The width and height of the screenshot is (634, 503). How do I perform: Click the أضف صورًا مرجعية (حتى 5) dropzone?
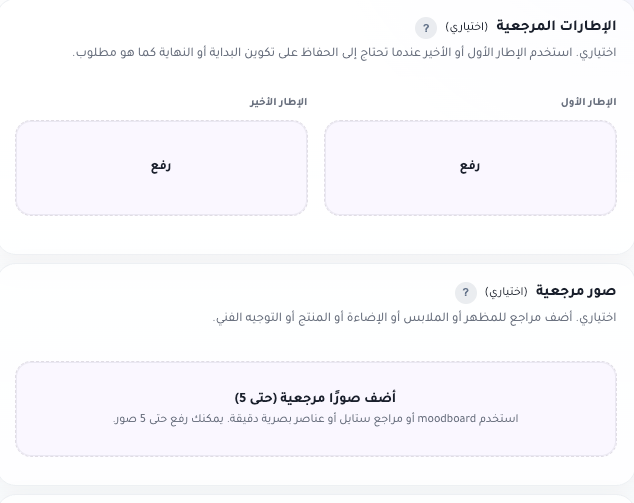point(316,409)
